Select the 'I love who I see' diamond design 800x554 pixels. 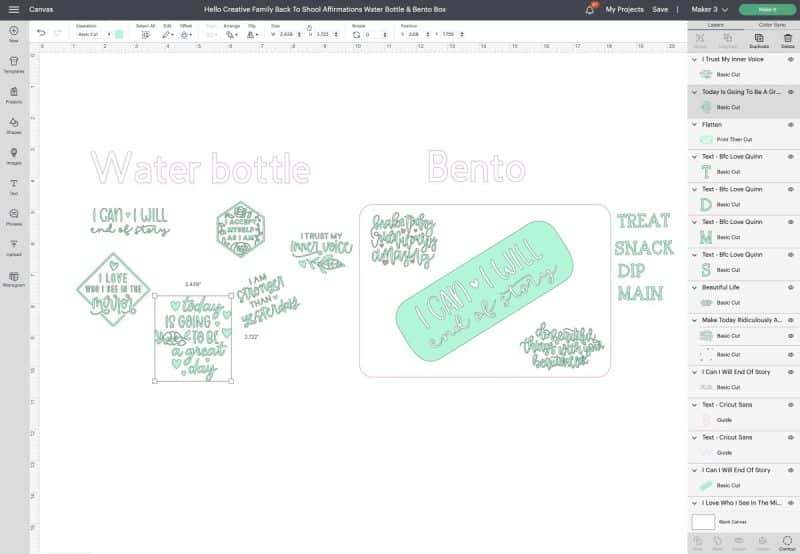(x=113, y=289)
